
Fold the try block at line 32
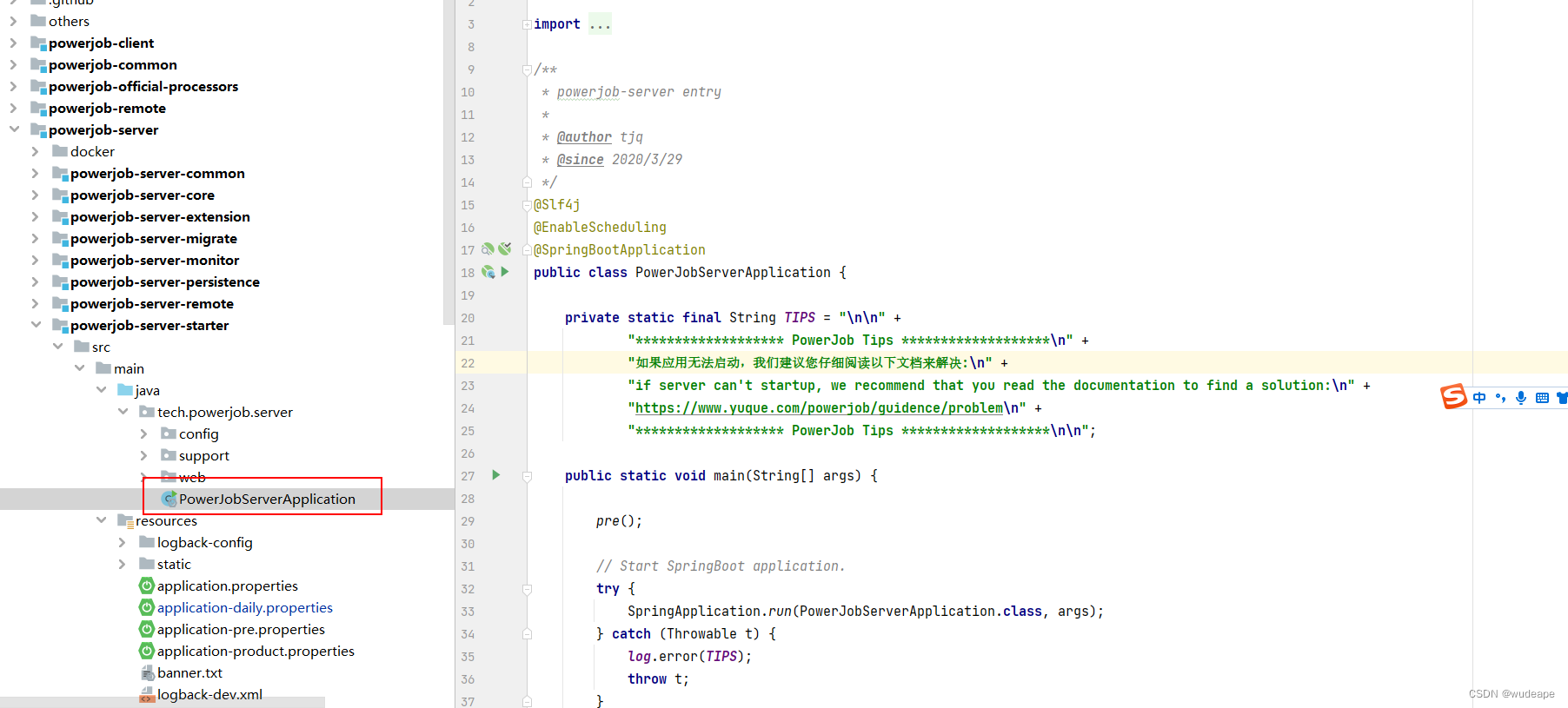coord(527,589)
